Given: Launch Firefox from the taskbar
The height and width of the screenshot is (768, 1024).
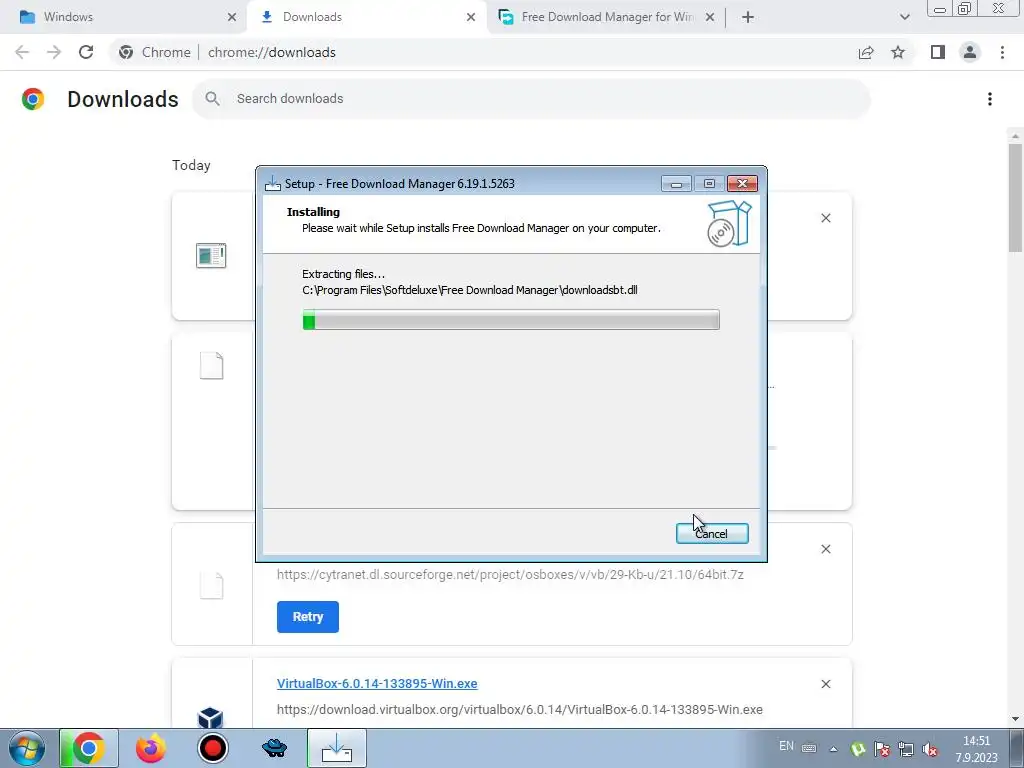Looking at the screenshot, I should click(150, 748).
